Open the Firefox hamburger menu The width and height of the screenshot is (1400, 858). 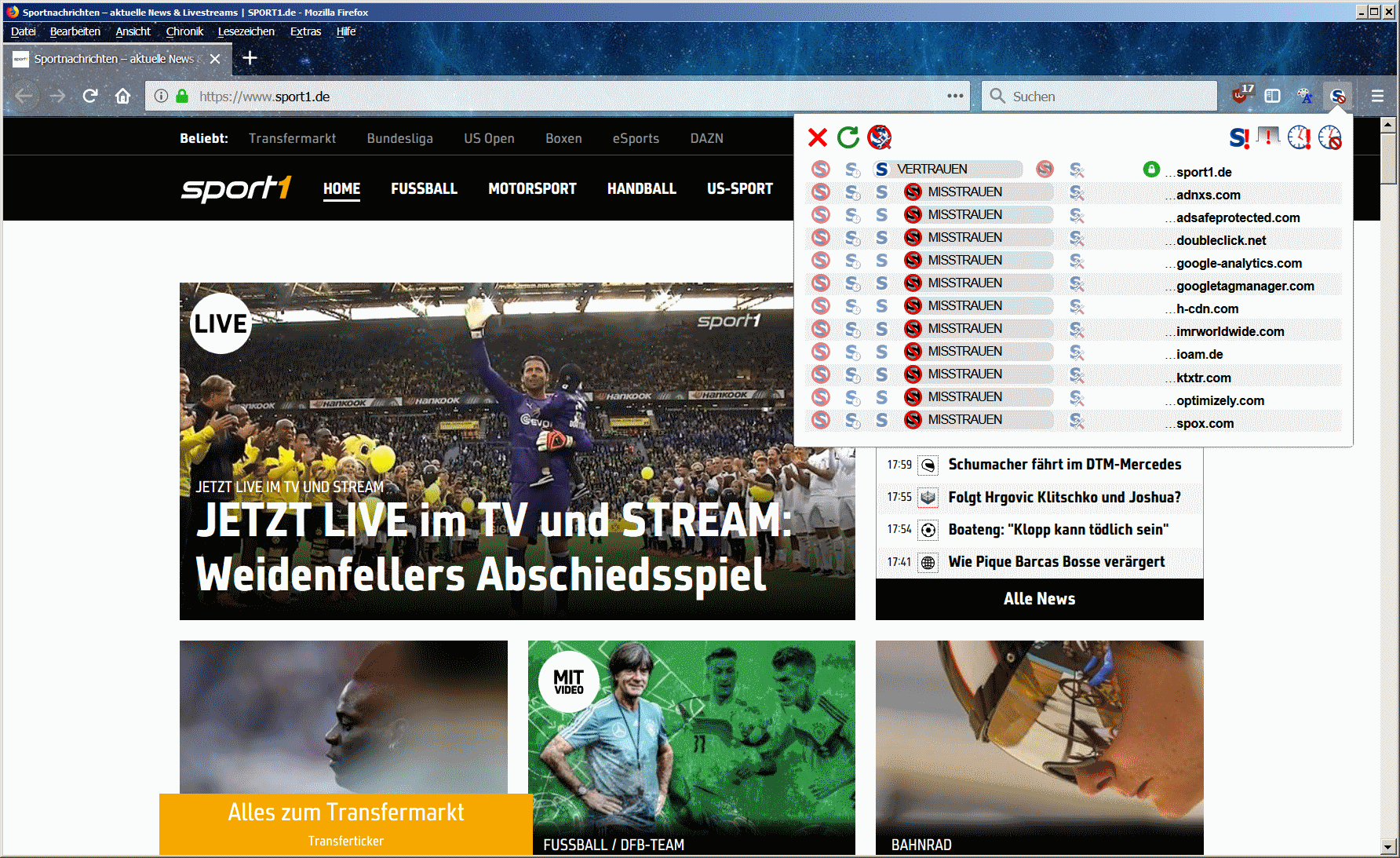coord(1377,96)
